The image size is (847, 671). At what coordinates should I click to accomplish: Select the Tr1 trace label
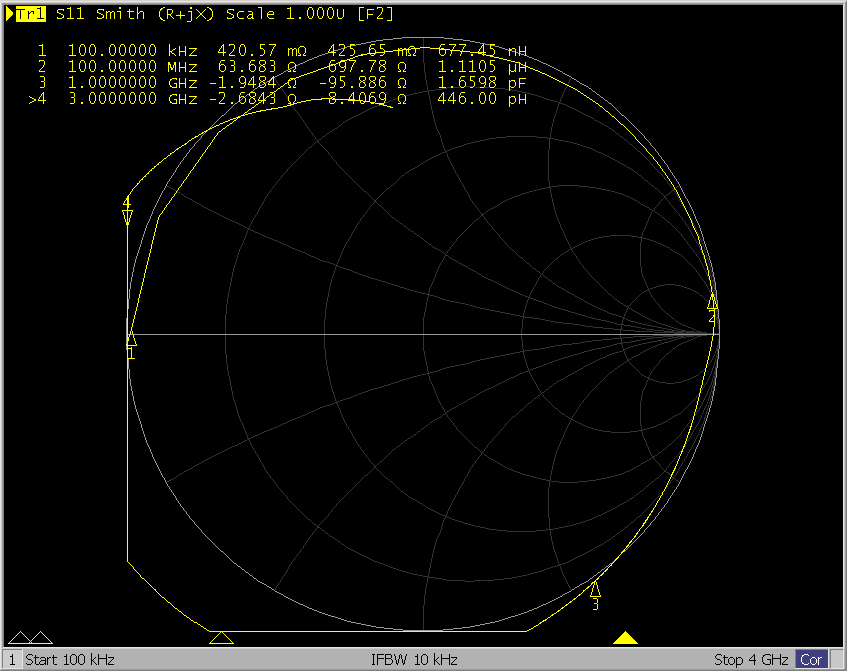coord(29,14)
